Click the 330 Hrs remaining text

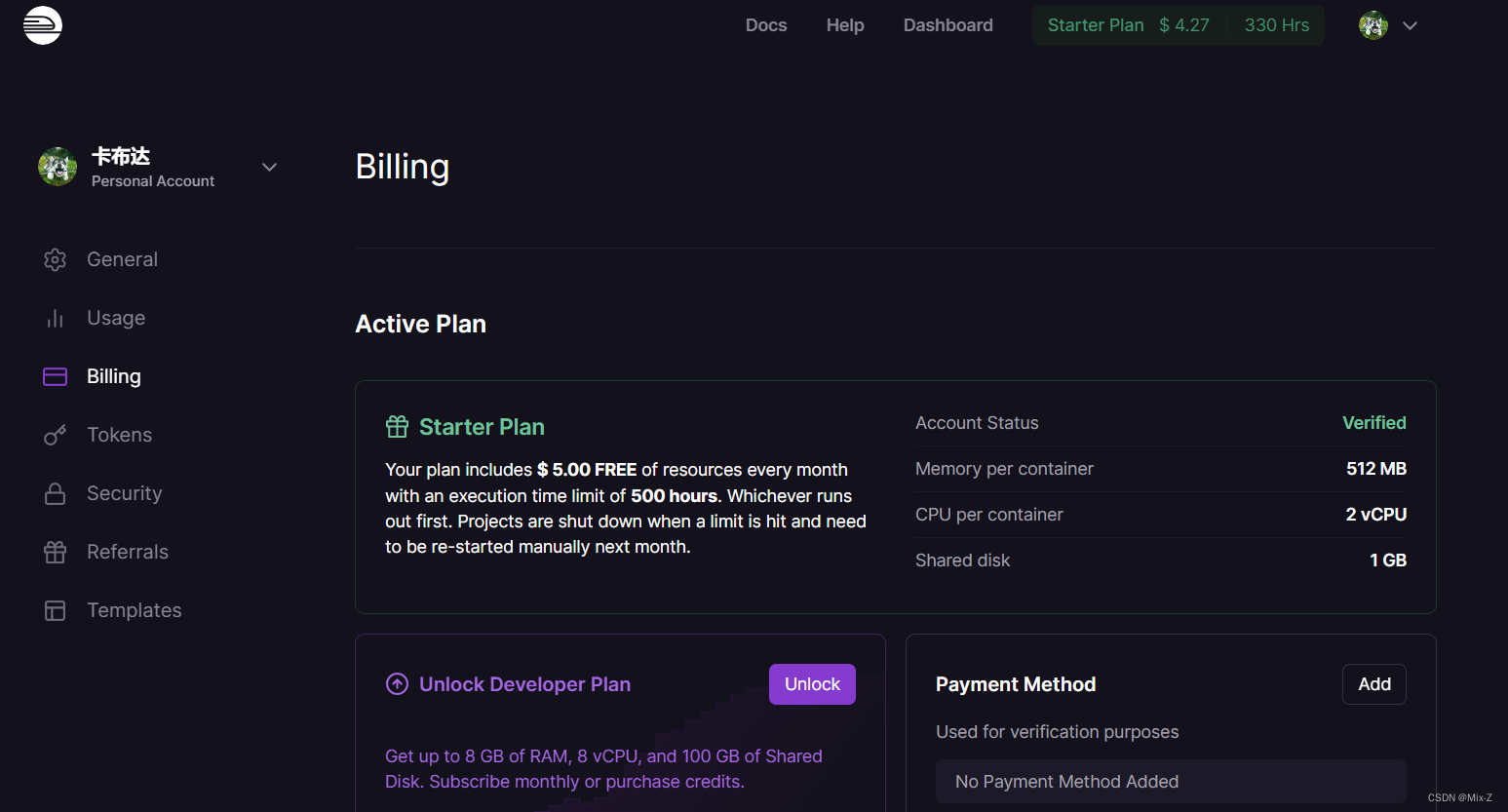[1277, 25]
